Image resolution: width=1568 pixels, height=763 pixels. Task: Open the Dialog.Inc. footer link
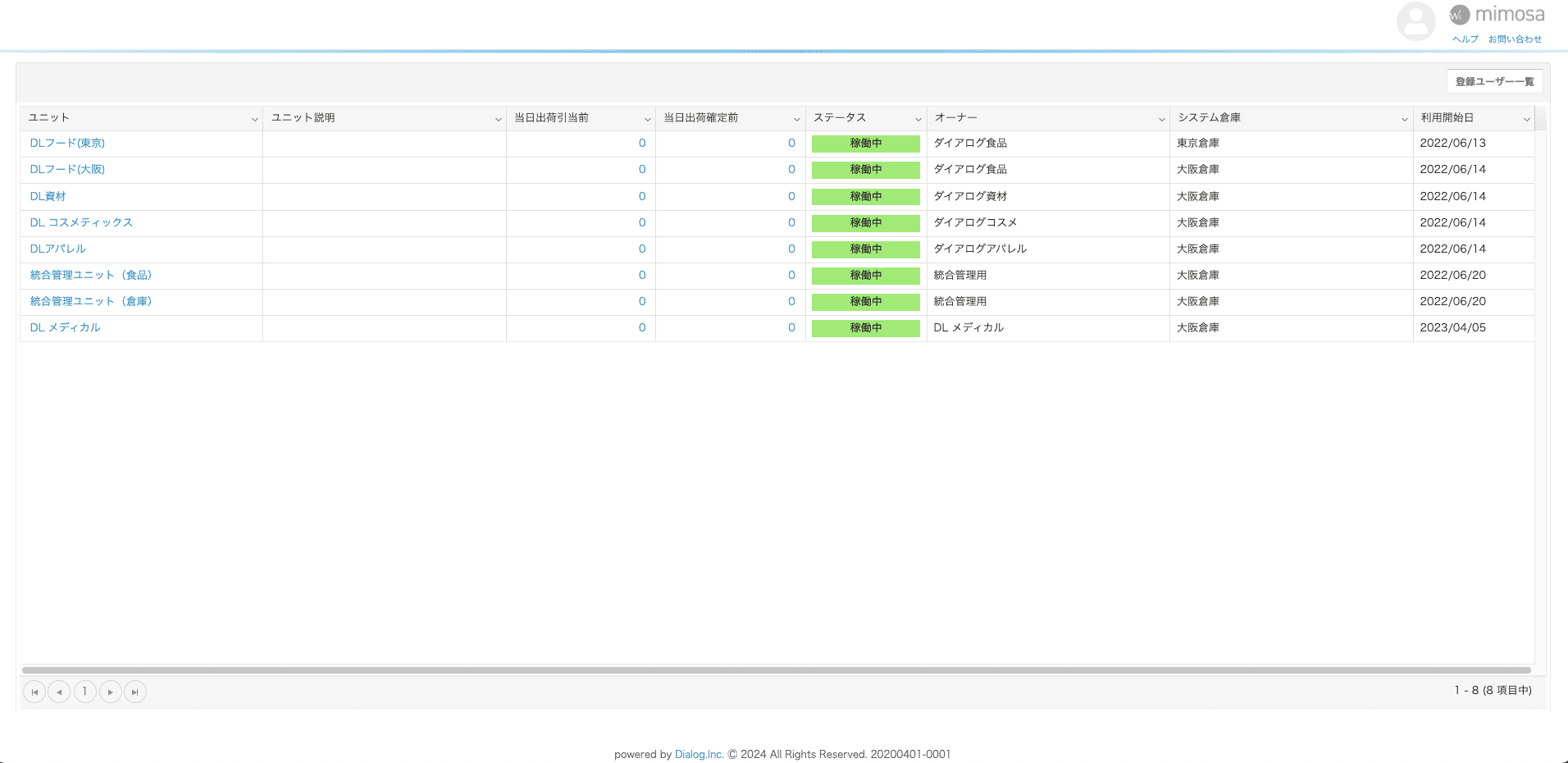tap(699, 754)
